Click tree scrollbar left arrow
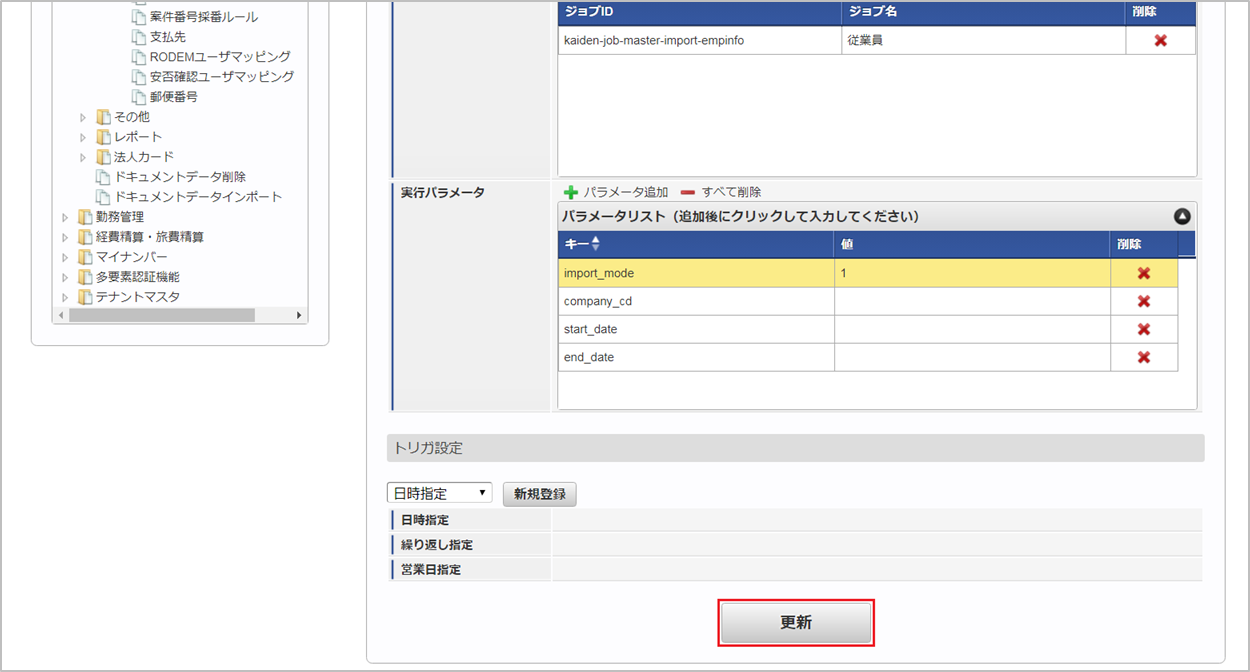 click(61, 315)
